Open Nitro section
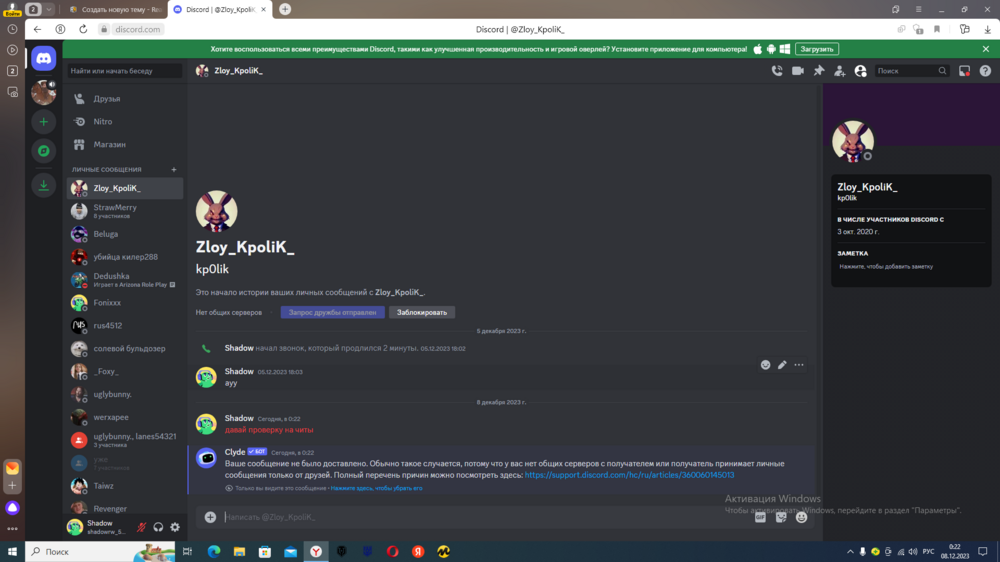The image size is (1000, 562). [x=125, y=122]
